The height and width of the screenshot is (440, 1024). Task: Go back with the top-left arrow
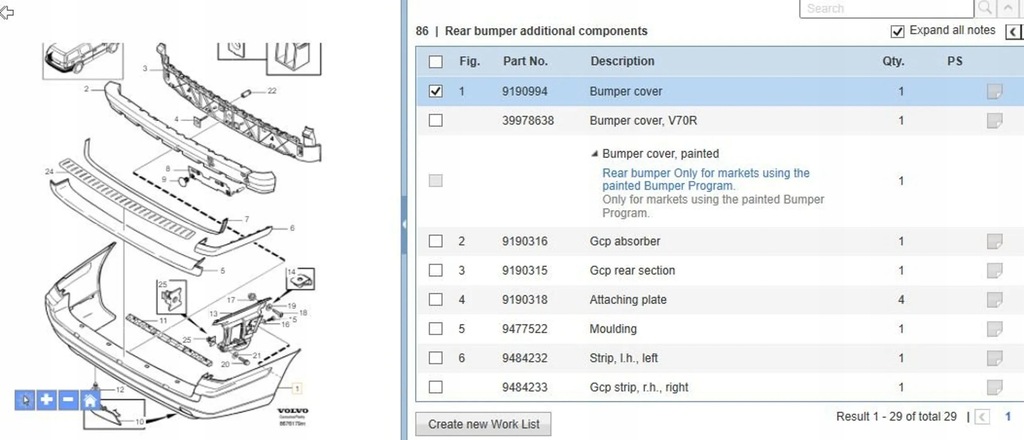tap(7, 12)
